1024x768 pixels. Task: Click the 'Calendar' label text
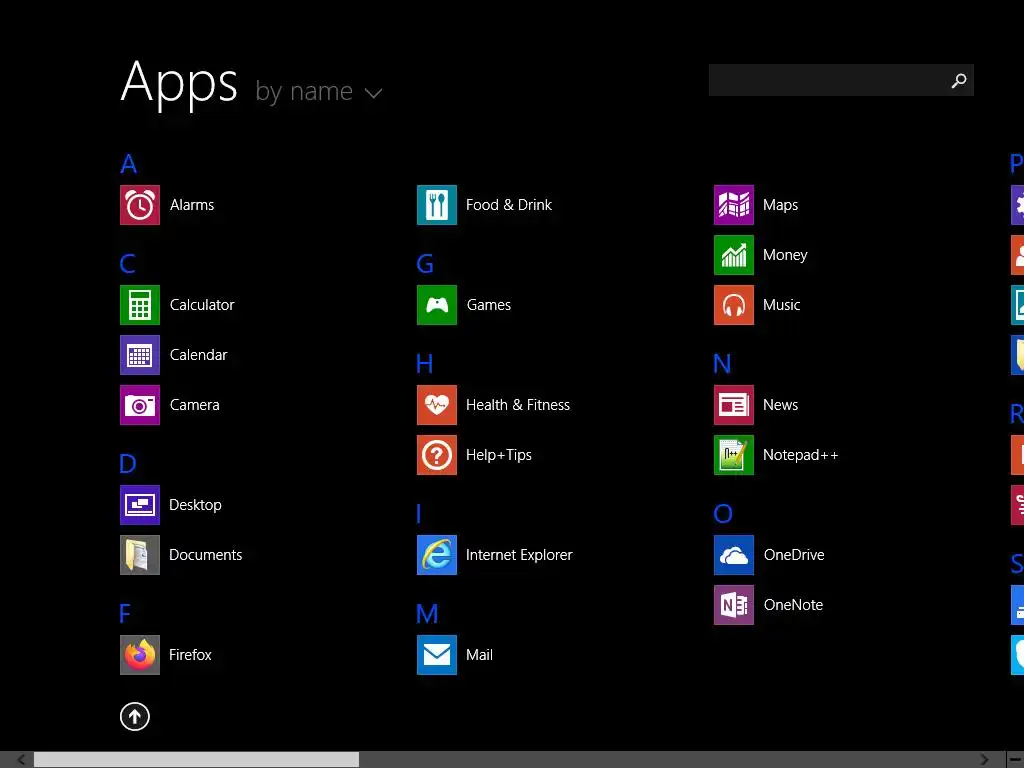(199, 355)
